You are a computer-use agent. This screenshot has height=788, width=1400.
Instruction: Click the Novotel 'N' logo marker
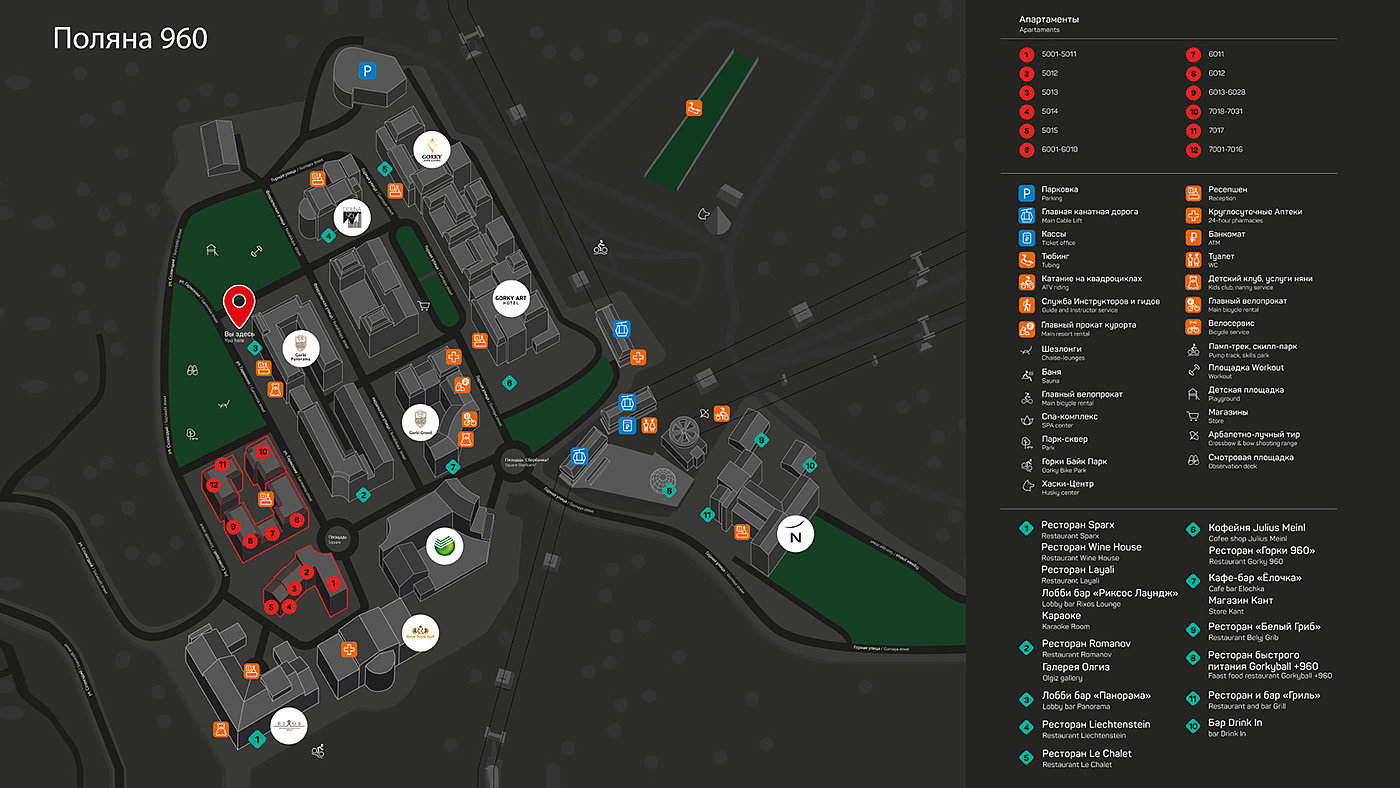click(796, 535)
